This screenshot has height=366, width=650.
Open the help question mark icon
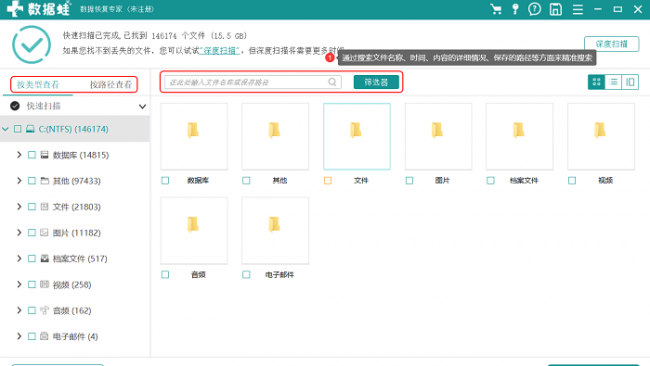(x=534, y=9)
